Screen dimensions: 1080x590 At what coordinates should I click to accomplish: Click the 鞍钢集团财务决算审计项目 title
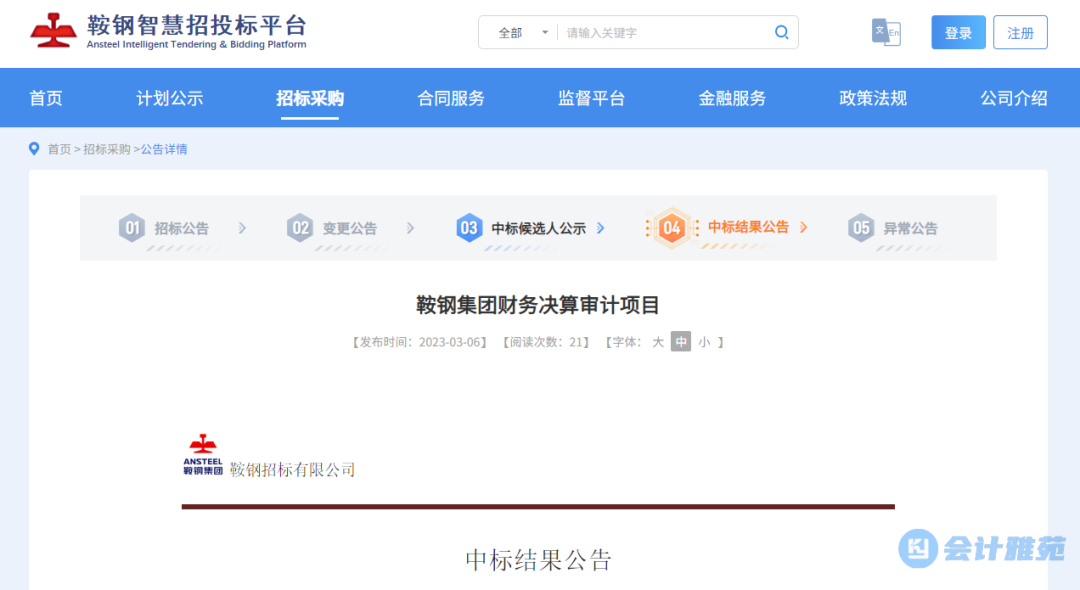point(538,305)
